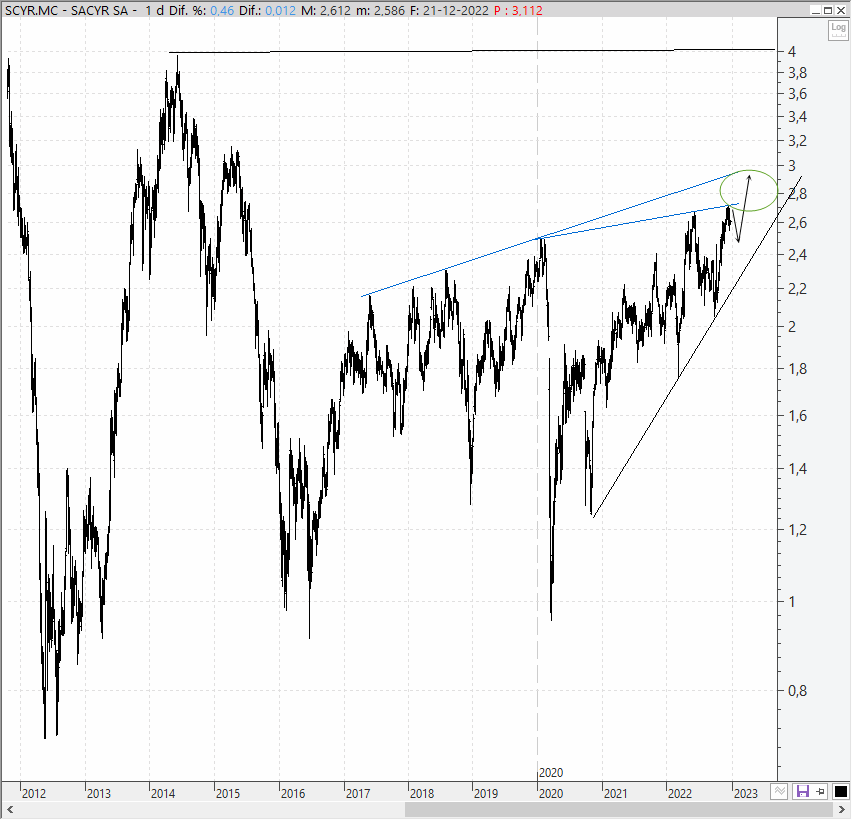Click the 2018 year label
852x820 pixels.
[x=422, y=793]
